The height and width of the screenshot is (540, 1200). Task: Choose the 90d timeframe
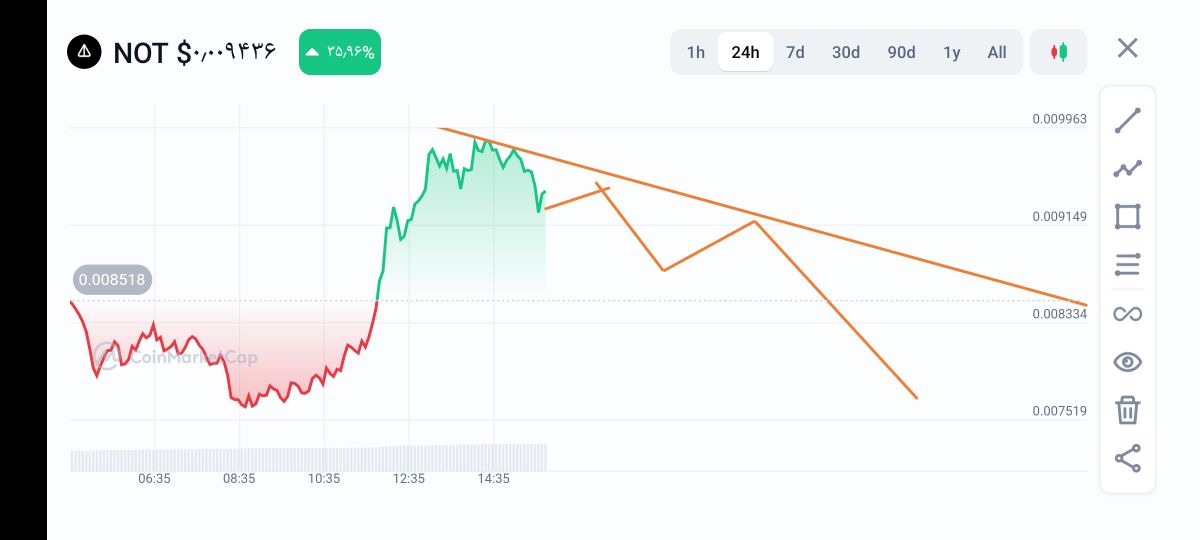(901, 52)
